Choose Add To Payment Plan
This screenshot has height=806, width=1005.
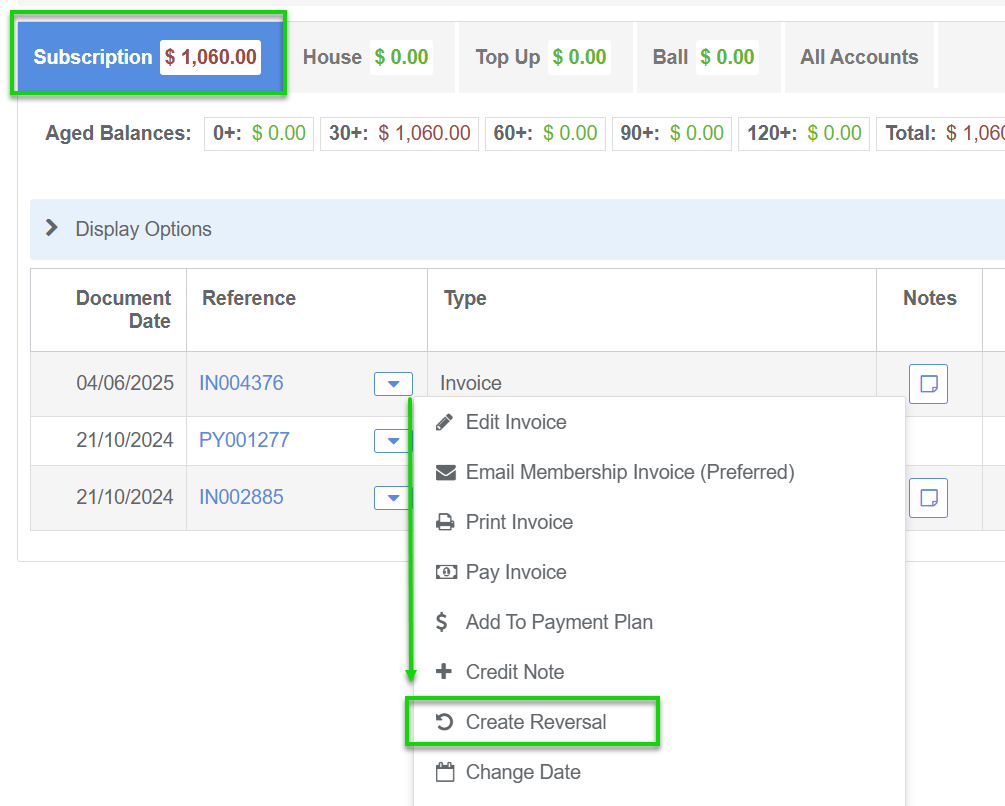tap(660, 622)
